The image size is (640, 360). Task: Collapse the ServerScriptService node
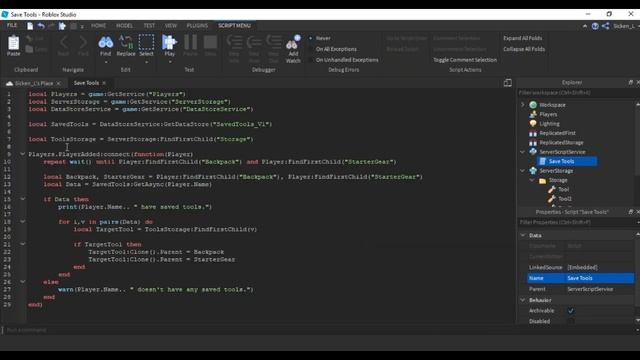pyautogui.click(x=523, y=152)
